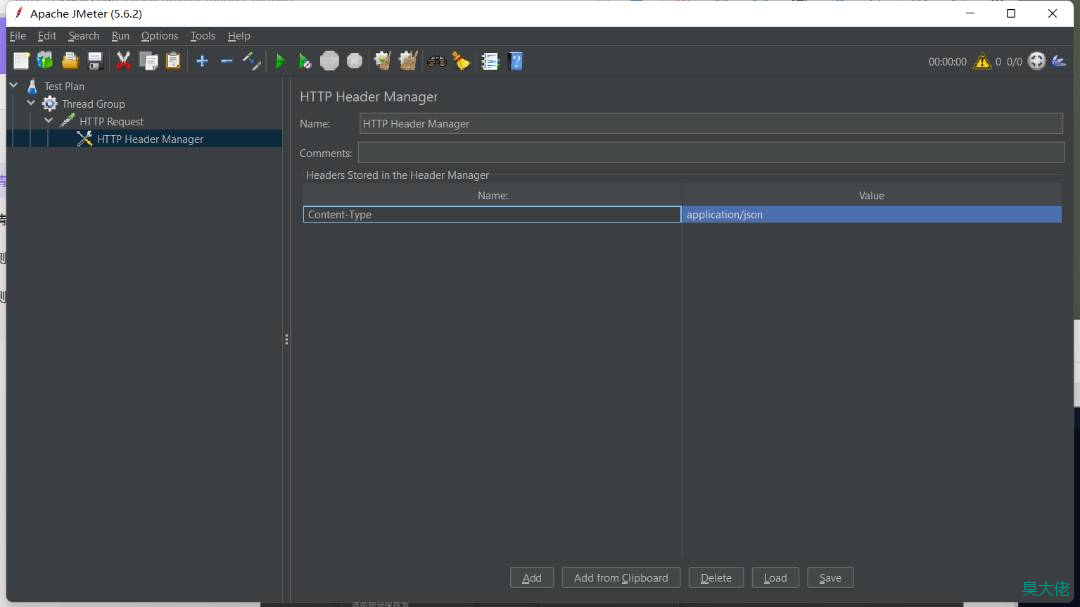Collapse the Test Plan tree node
This screenshot has width=1080, height=607.
point(14,85)
